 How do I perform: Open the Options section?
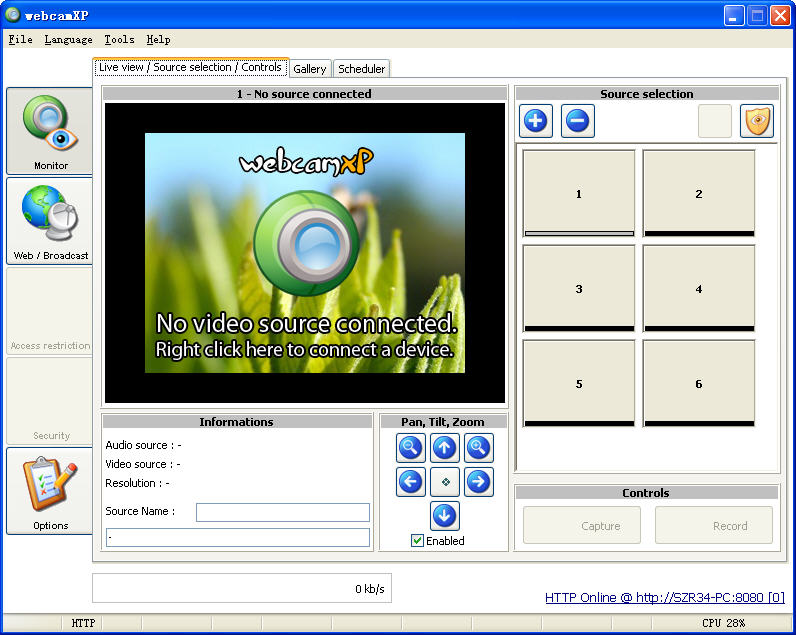tap(50, 491)
